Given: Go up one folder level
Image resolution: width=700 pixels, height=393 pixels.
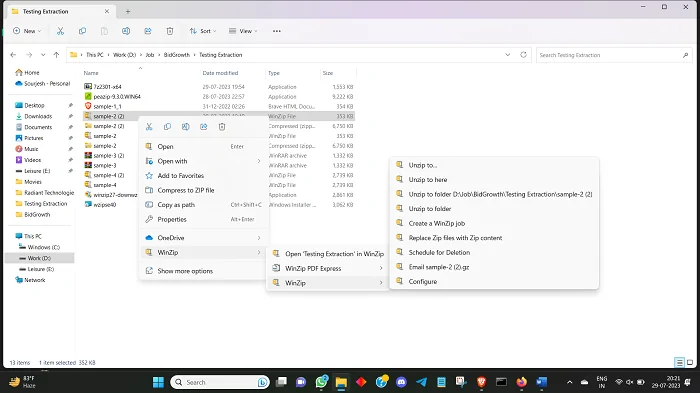Looking at the screenshot, I should coord(56,55).
